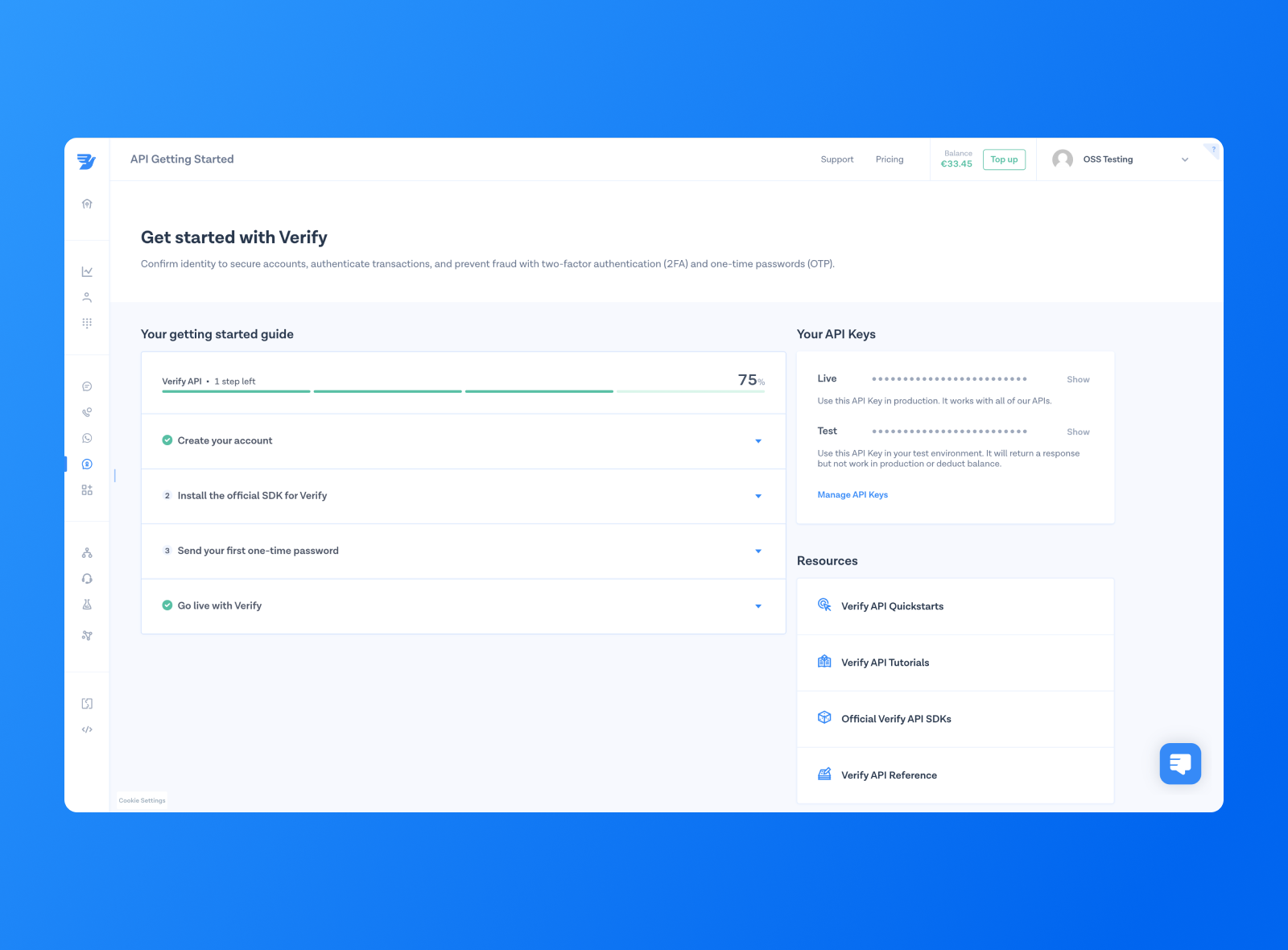Show the Live API key
The width and height of the screenshot is (1288, 950).
(1078, 379)
